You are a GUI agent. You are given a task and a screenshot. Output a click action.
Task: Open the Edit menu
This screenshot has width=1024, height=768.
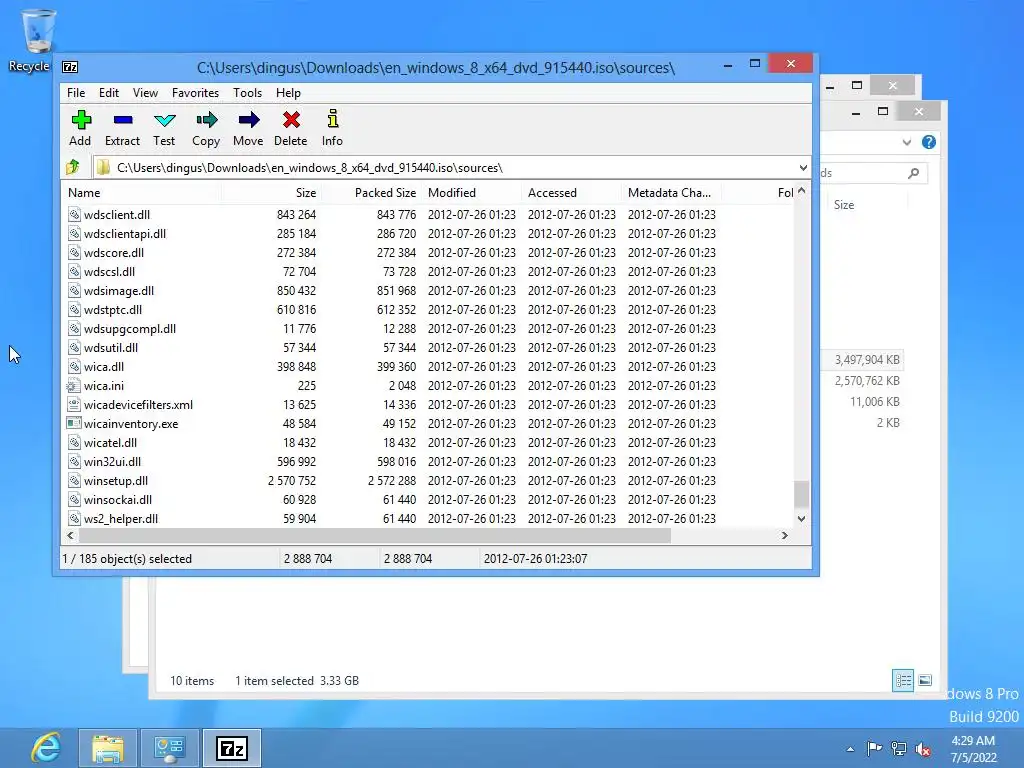point(108,93)
